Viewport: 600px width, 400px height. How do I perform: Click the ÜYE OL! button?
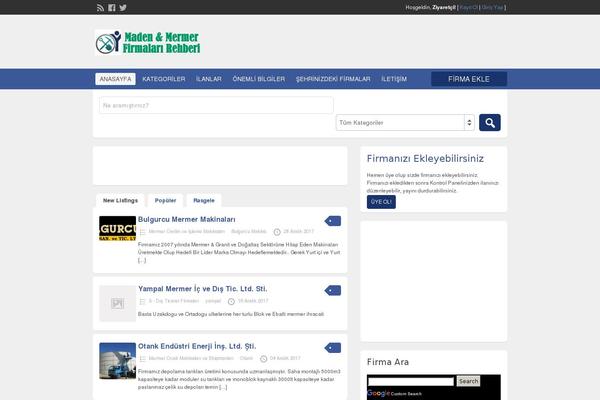(381, 202)
